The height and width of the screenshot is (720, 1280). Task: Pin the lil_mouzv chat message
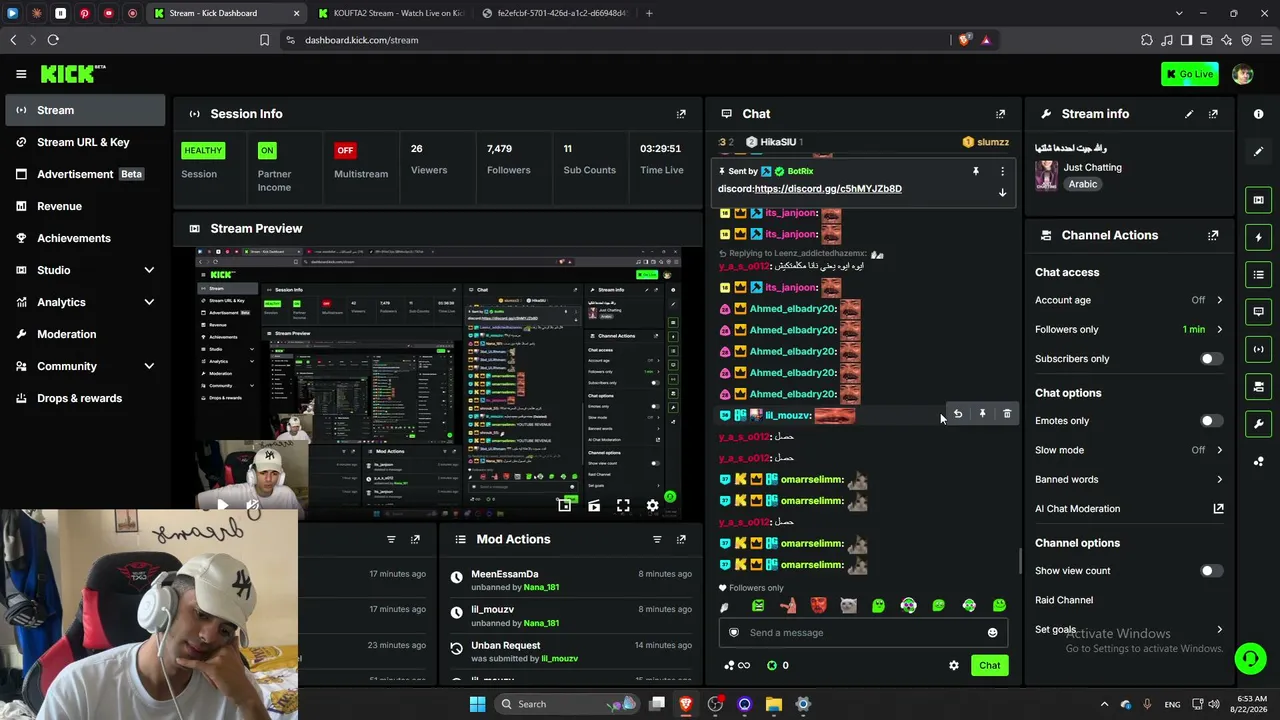pos(982,414)
